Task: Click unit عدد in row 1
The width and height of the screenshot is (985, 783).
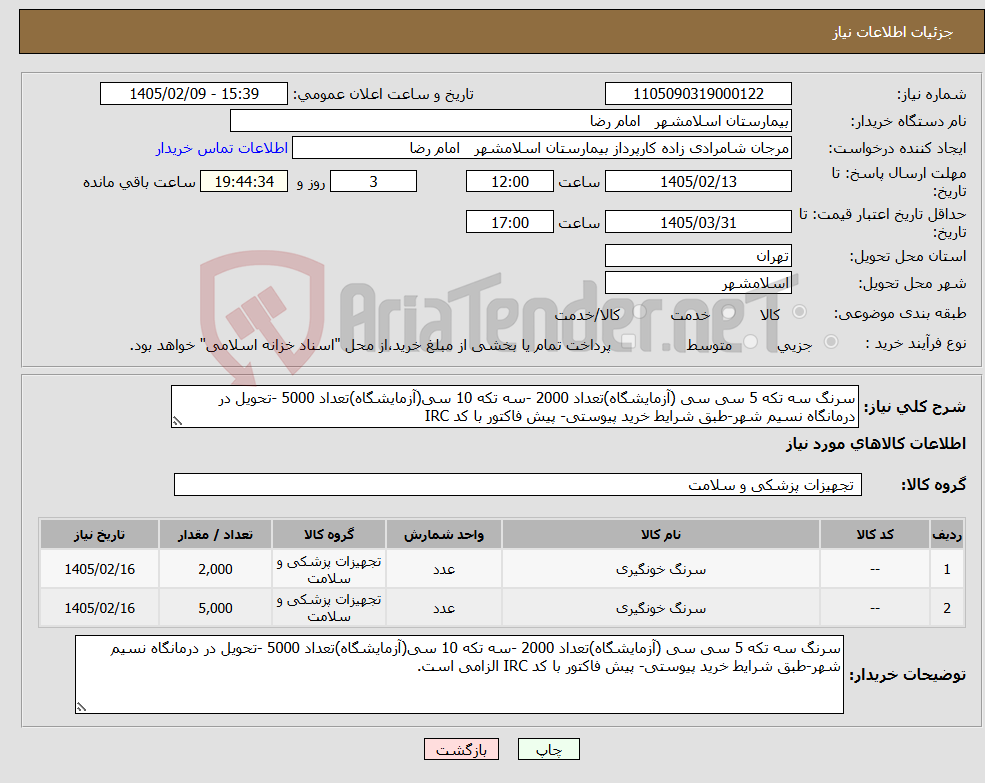Action: (444, 569)
